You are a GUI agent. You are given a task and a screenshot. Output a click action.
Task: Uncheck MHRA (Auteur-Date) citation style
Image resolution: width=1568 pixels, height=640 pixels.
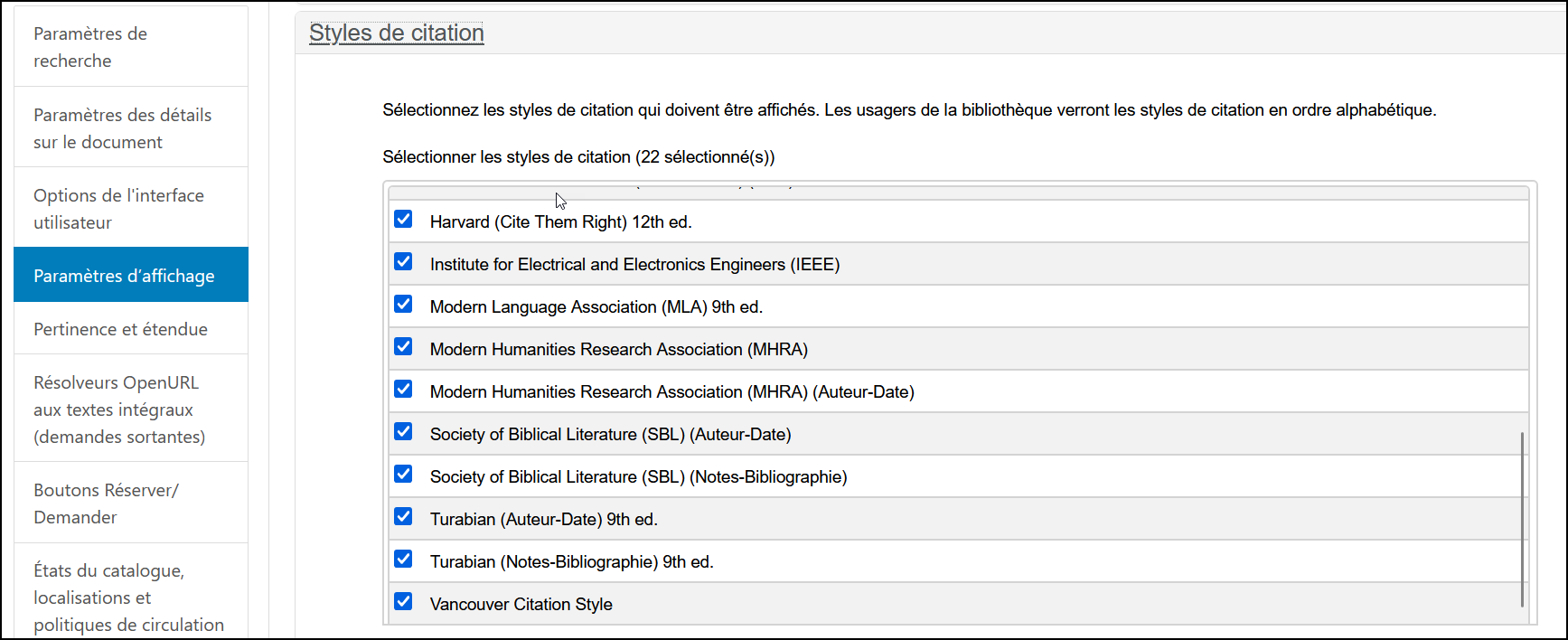(x=403, y=389)
